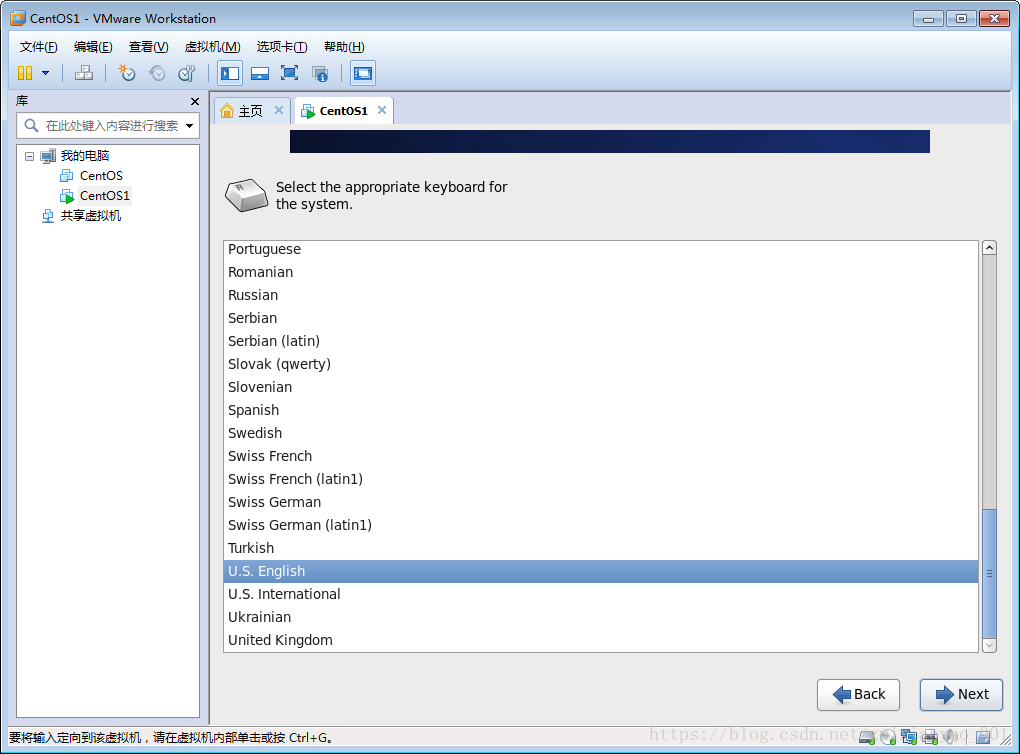Select Romanian keyboard layout
This screenshot has height=754, width=1020.
601,272
